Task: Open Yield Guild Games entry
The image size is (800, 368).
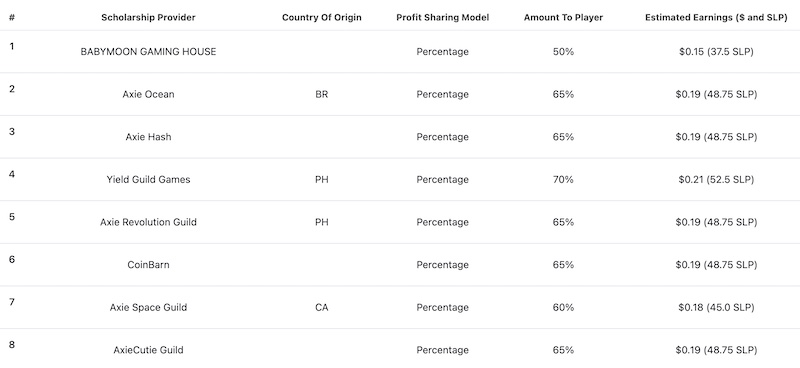Action: click(148, 180)
